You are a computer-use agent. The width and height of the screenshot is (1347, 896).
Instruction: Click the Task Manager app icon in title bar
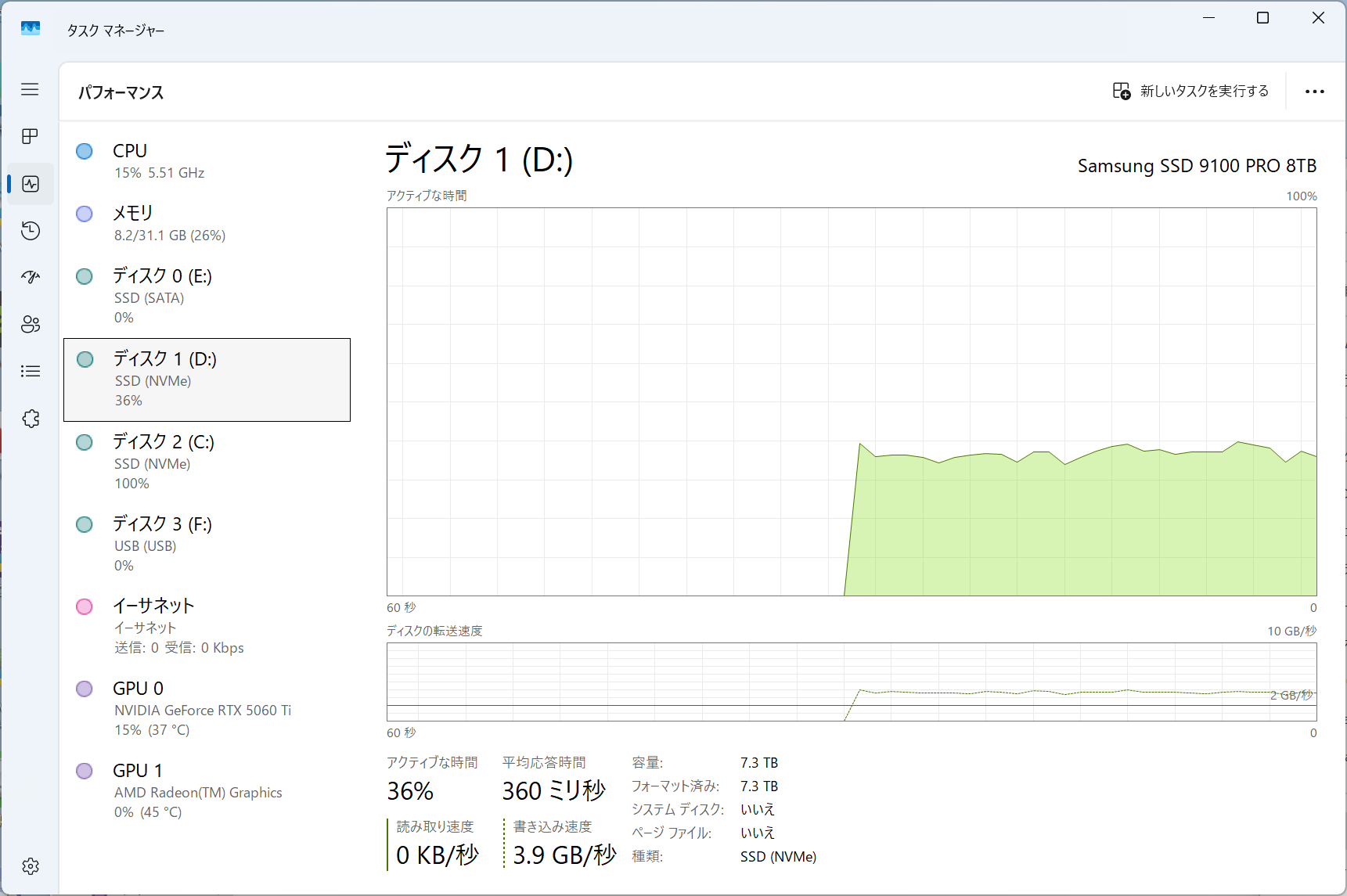pyautogui.click(x=31, y=29)
